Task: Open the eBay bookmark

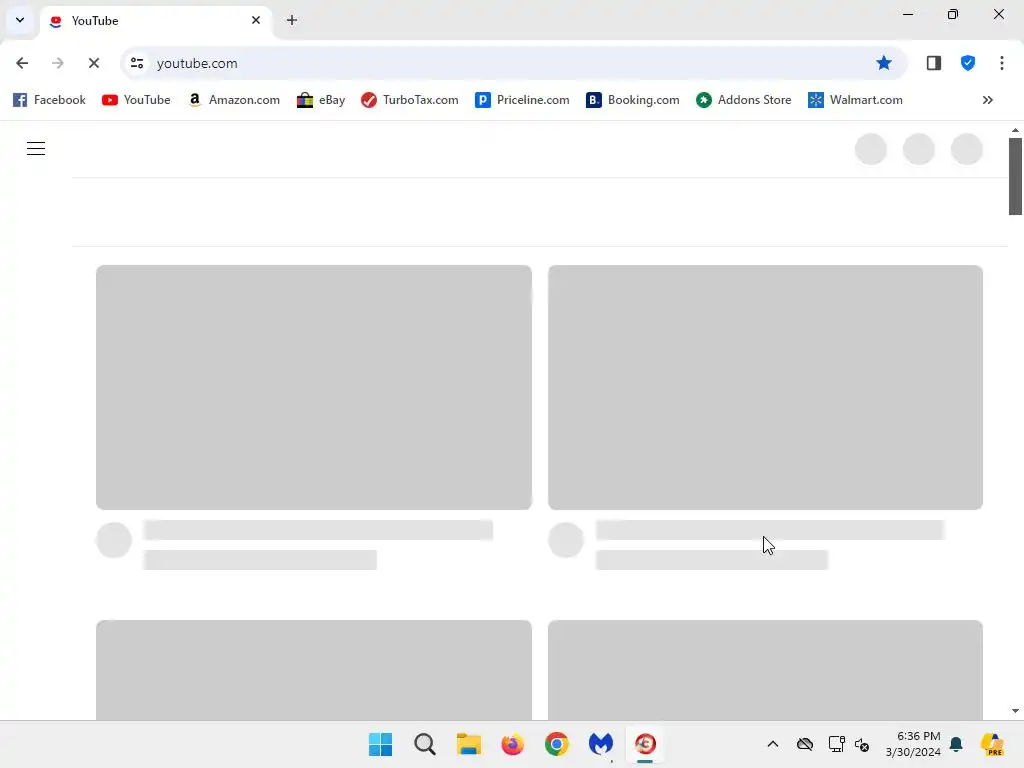Action: pos(321,100)
